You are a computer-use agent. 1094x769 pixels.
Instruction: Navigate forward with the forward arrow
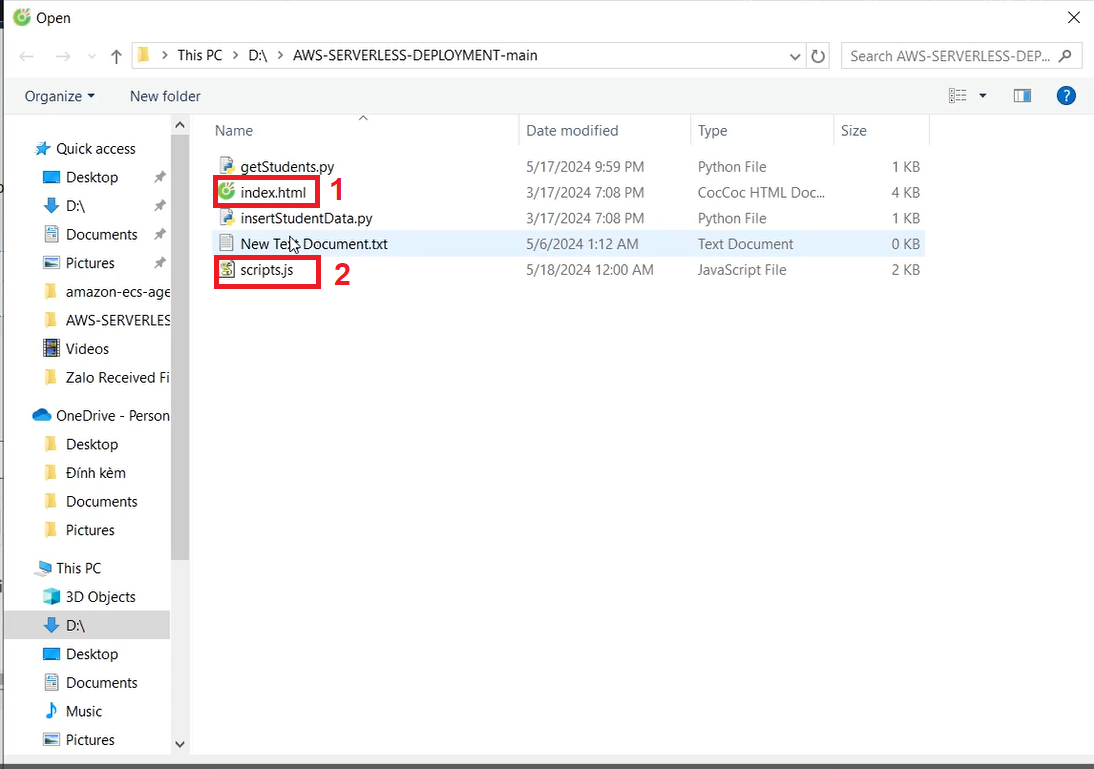click(62, 56)
